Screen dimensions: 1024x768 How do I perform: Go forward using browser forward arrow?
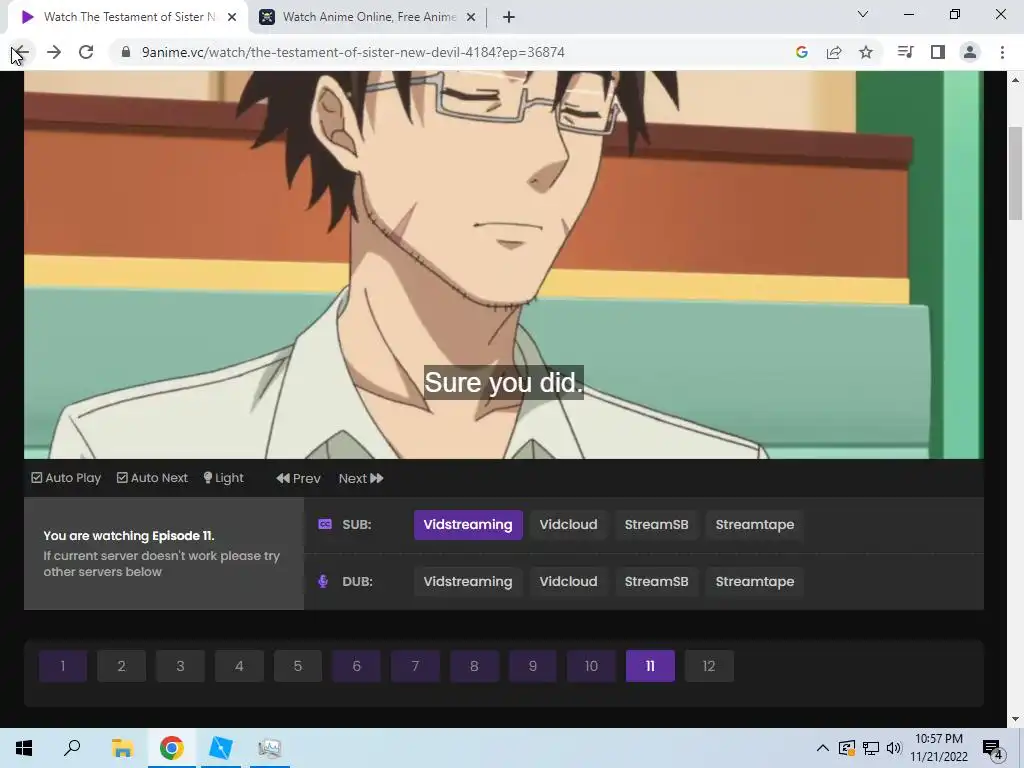(x=54, y=52)
